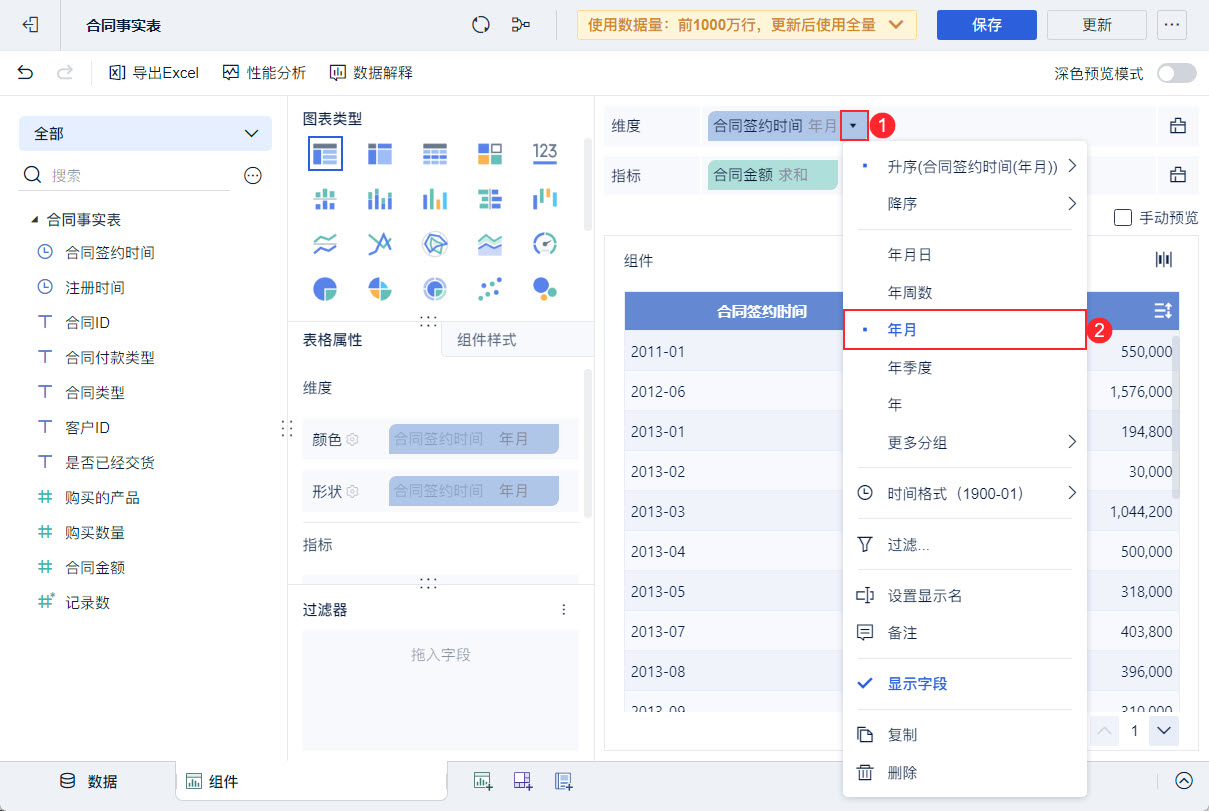
Task: Select the line chart type icon
Action: (x=325, y=243)
